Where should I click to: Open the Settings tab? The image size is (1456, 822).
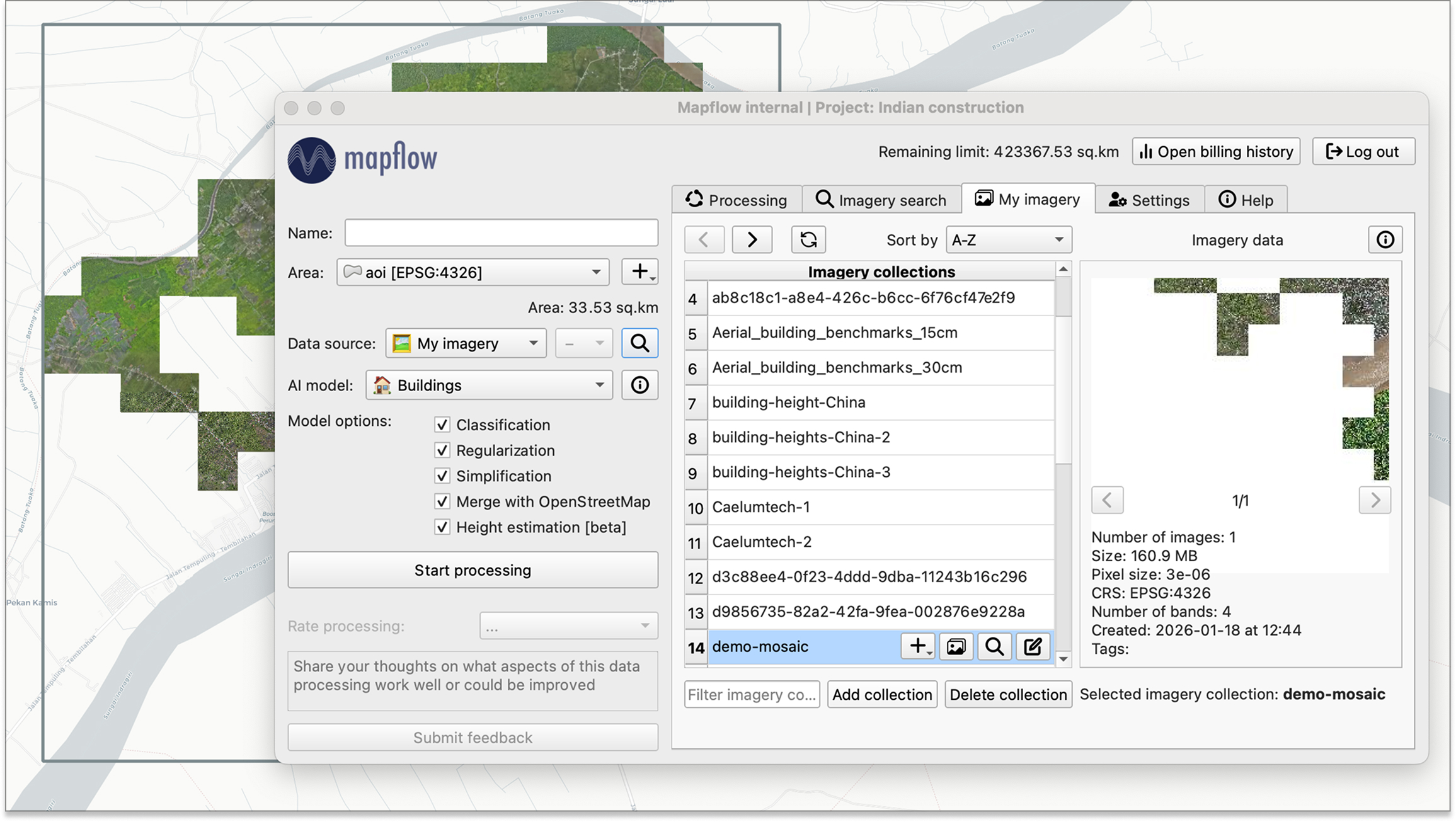(1149, 200)
